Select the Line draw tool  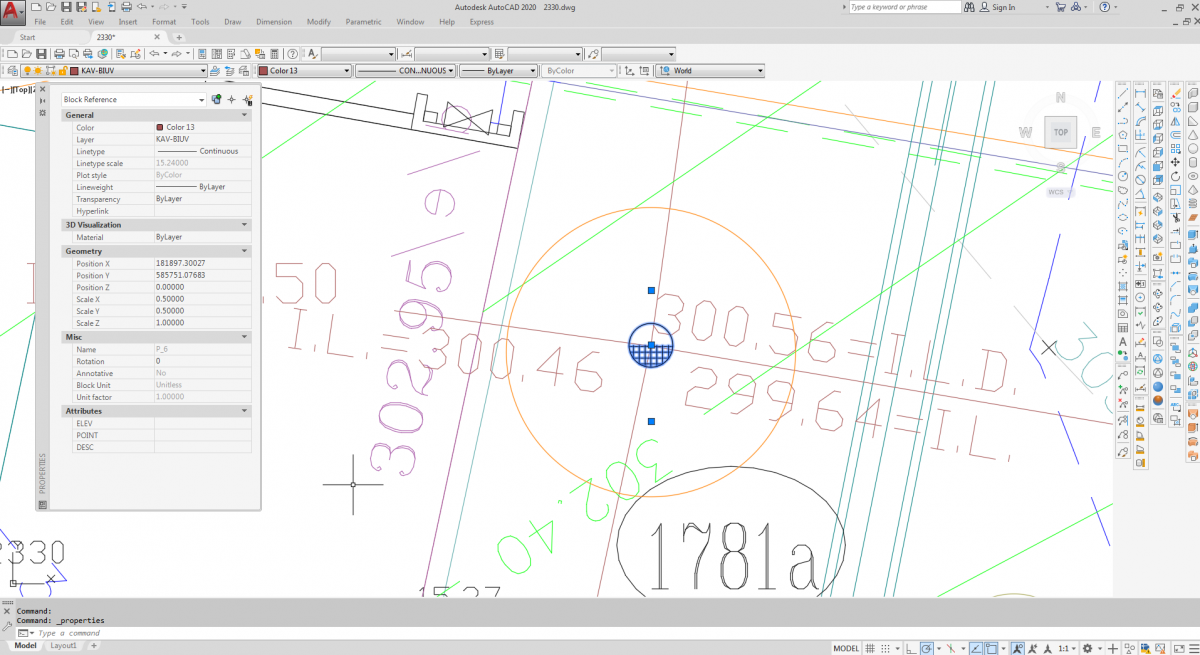click(1123, 92)
